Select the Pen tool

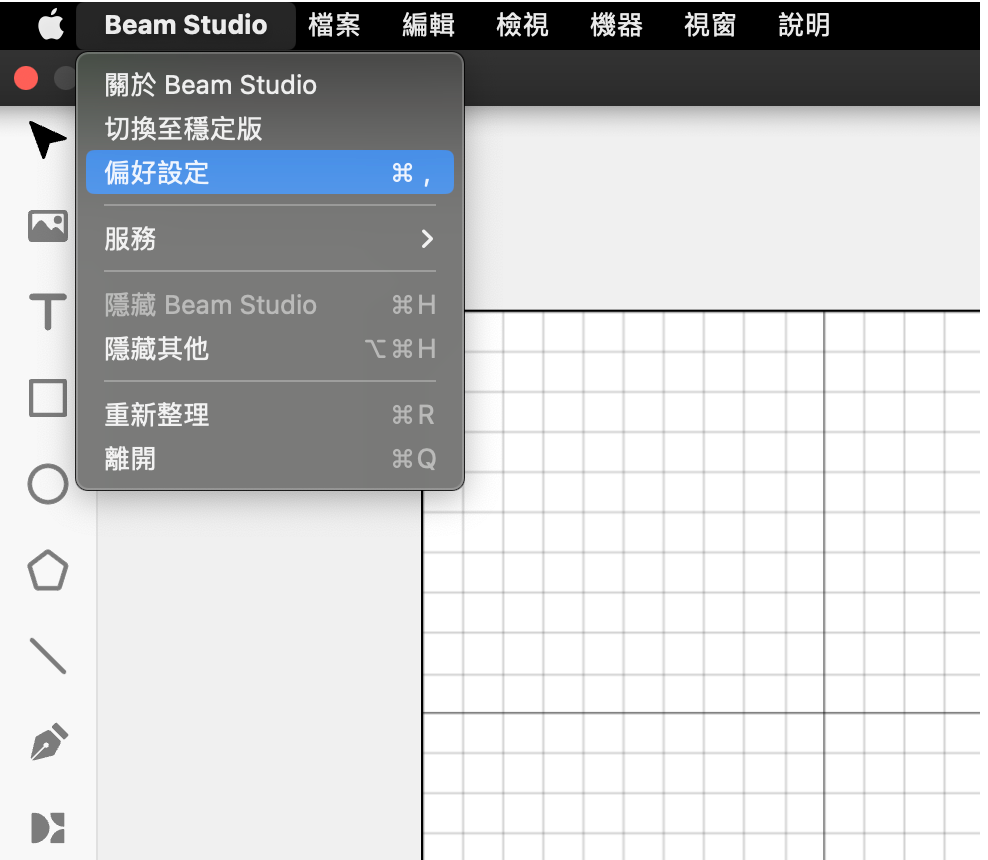click(49, 742)
